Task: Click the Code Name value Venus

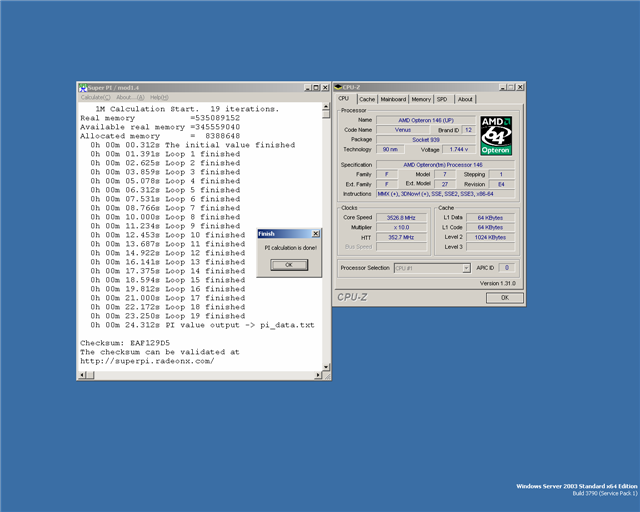Action: [403, 130]
